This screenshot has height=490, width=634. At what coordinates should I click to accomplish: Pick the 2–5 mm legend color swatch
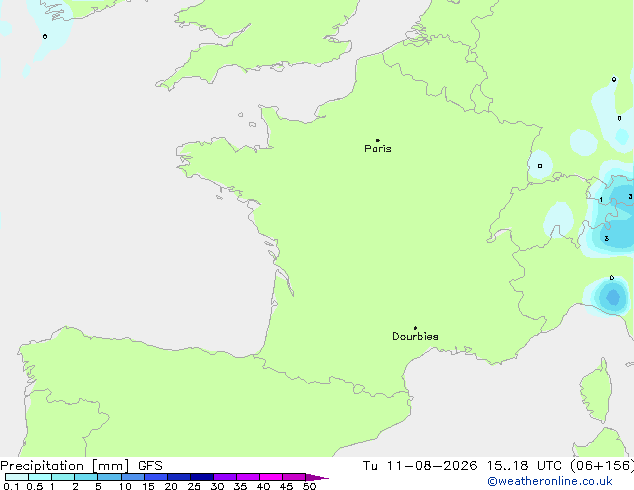pyautogui.click(x=86, y=477)
